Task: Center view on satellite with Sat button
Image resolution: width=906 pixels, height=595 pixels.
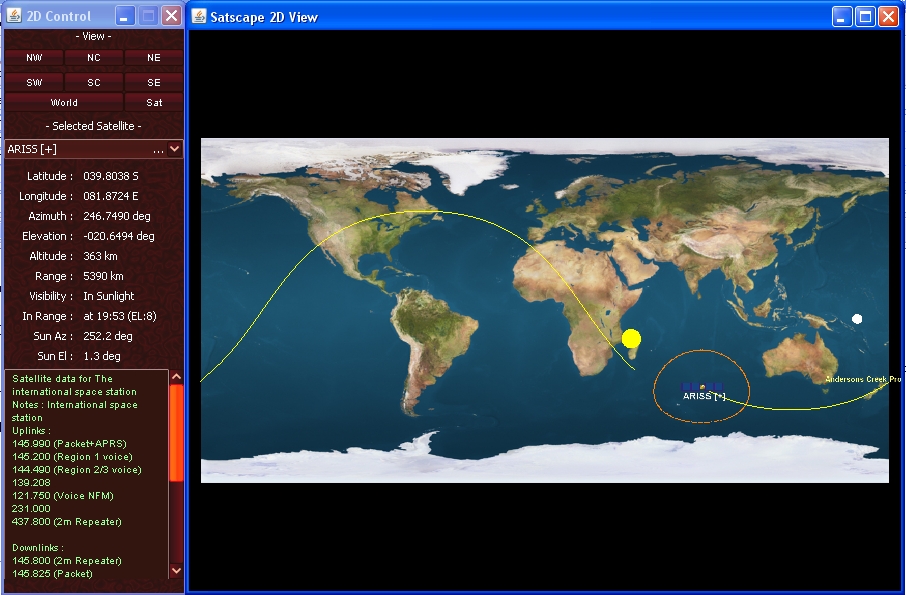Action: [x=154, y=102]
